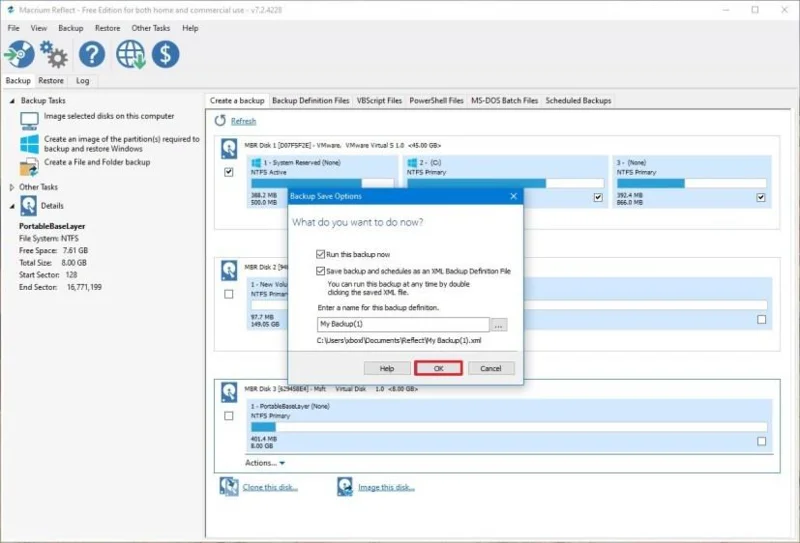Screen dimensions: 800x543
Task: Collapse the Details section arrow
Action: (12, 206)
